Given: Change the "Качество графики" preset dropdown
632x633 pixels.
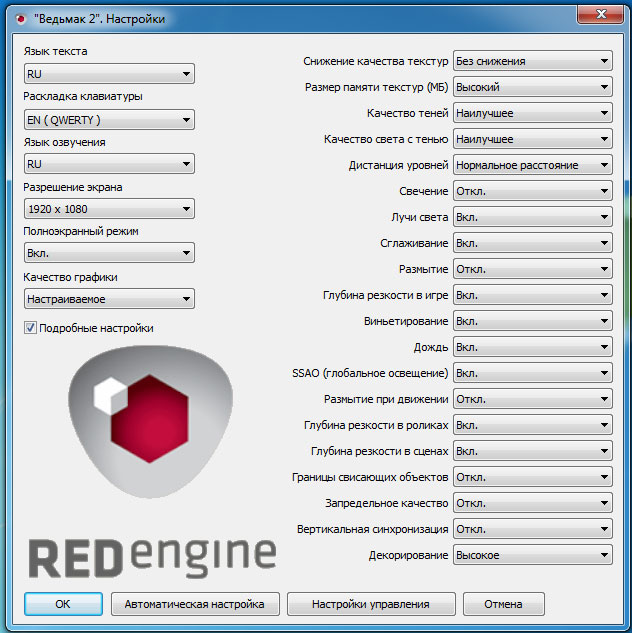Looking at the screenshot, I should click(x=109, y=298).
